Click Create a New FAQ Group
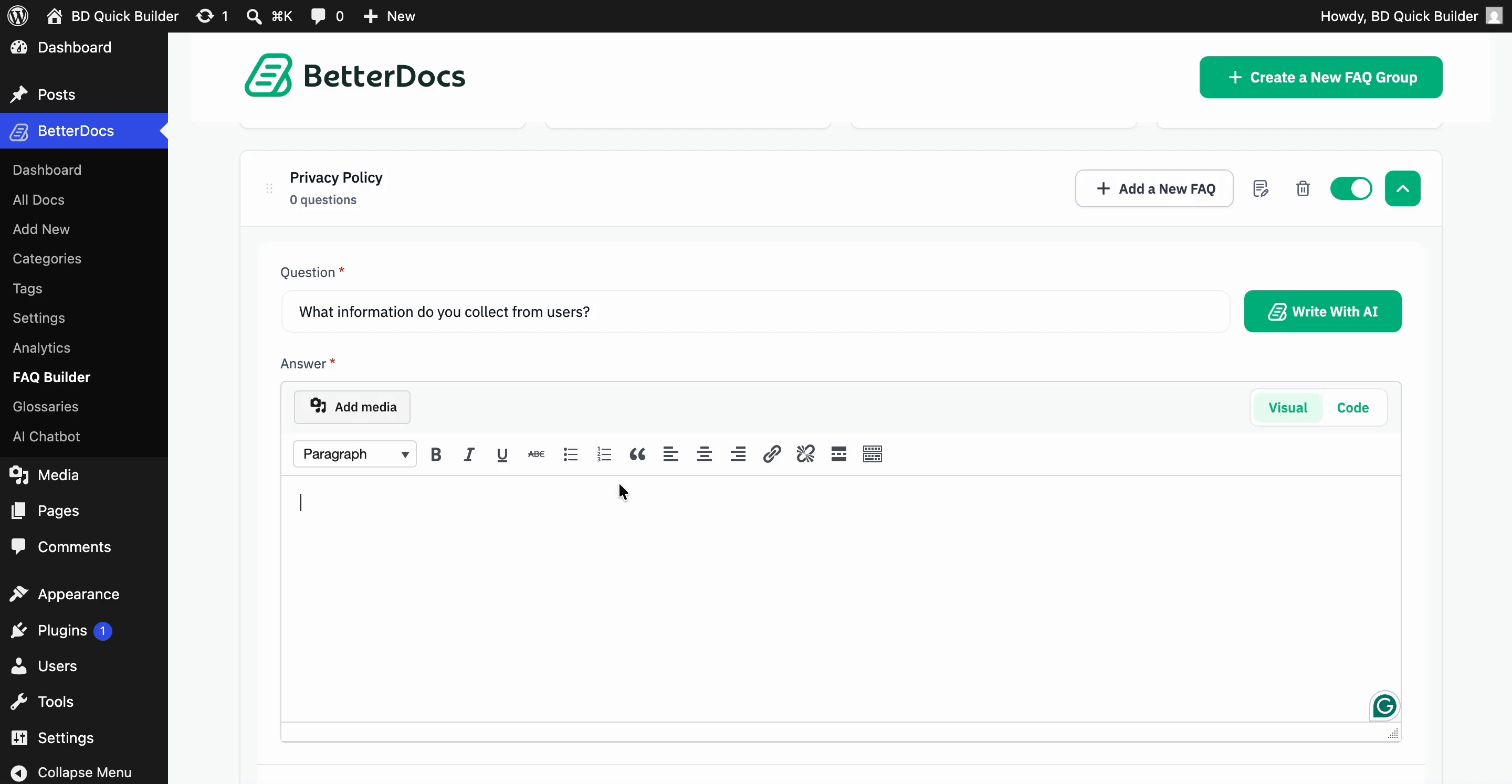The image size is (1512, 784). [1321, 77]
